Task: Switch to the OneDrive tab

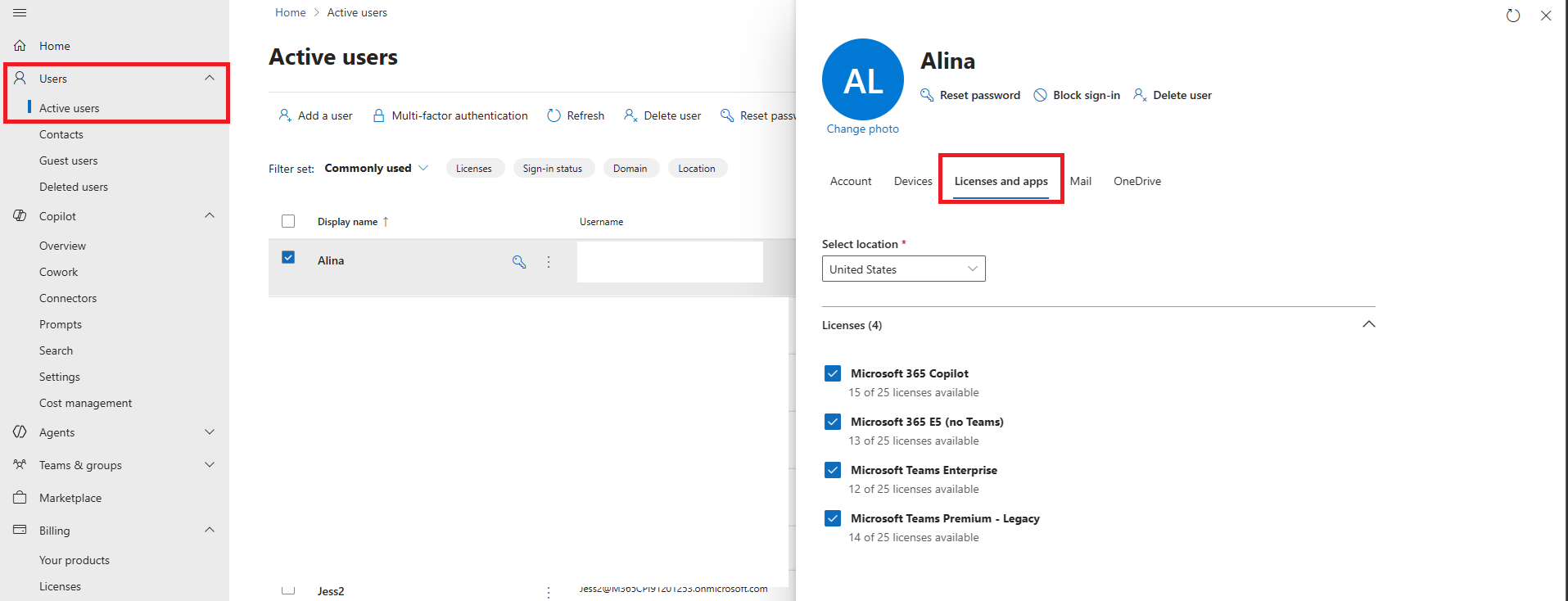Action: pos(1136,181)
